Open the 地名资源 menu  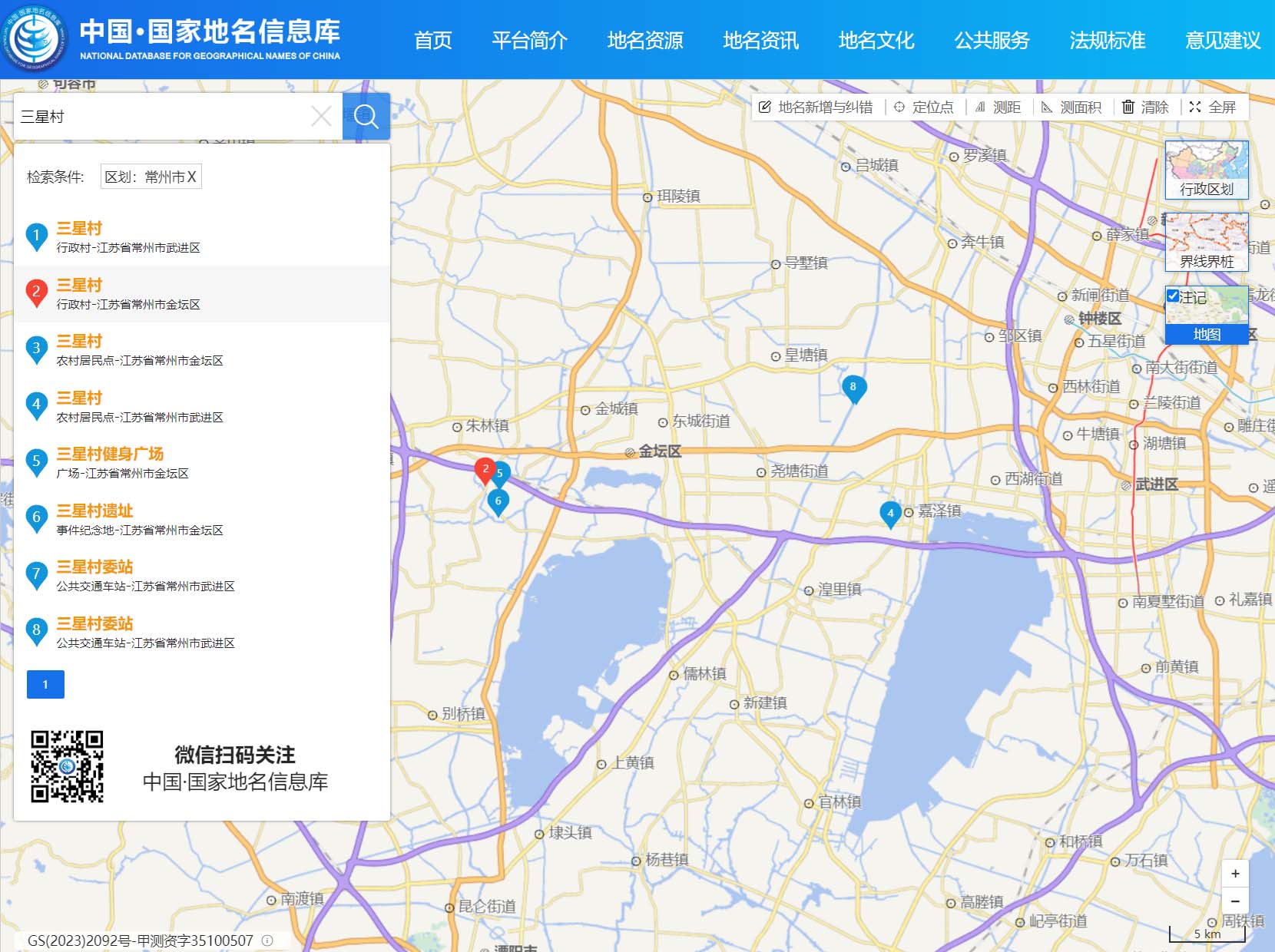(645, 40)
